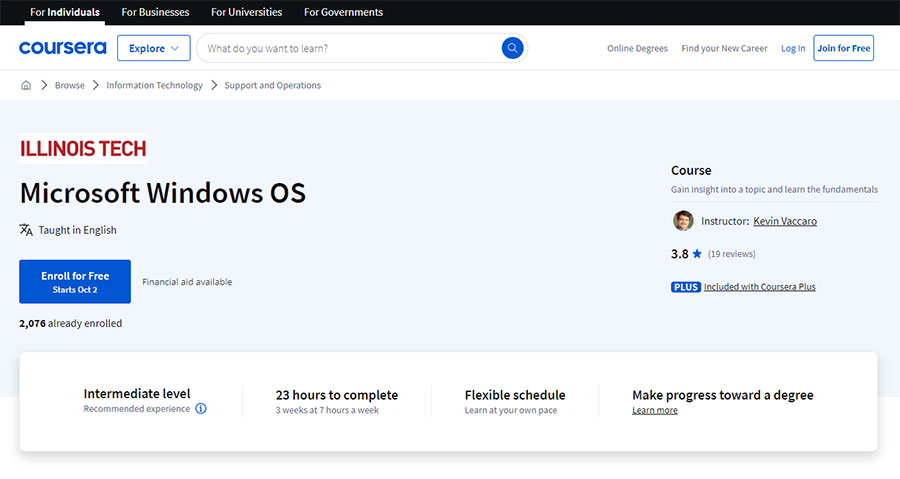This screenshot has height=479, width=900.
Task: Select the For Individuals tab
Action: point(65,12)
